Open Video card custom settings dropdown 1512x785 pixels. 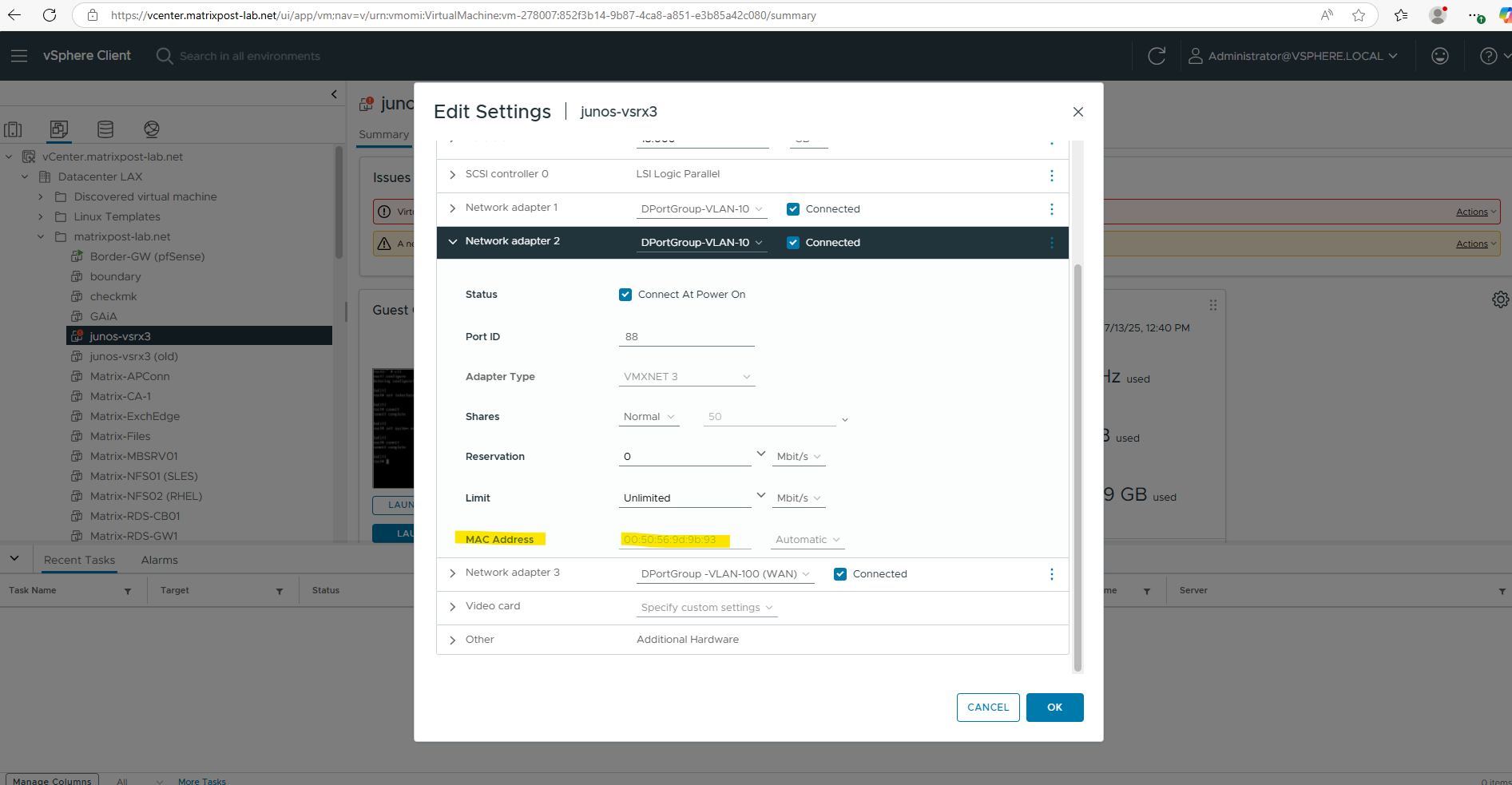706,608
